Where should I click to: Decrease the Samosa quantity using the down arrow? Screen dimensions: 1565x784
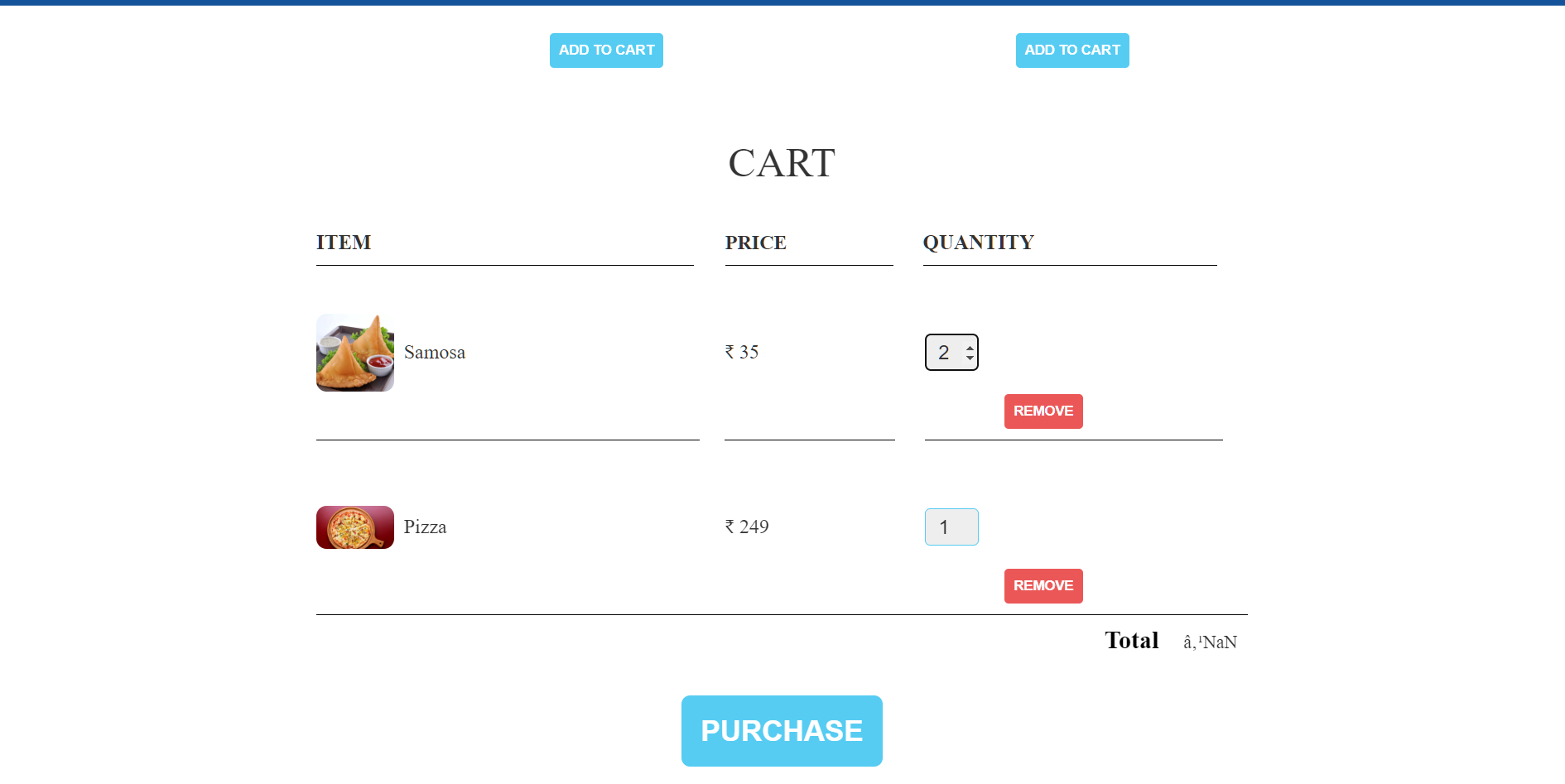coord(969,358)
